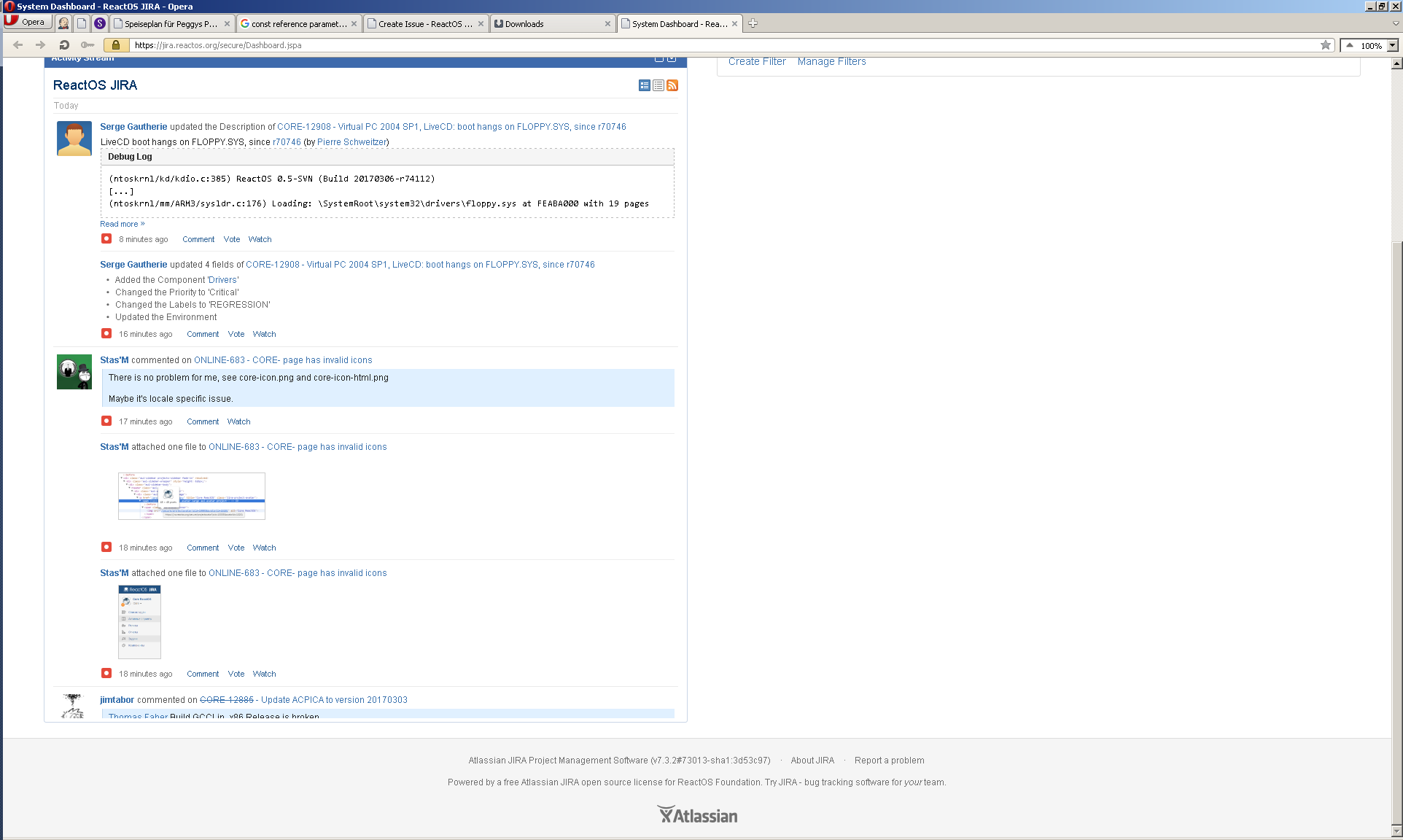Click Serge Gautherie's avatar picture
The height and width of the screenshot is (840, 1403).
click(74, 139)
